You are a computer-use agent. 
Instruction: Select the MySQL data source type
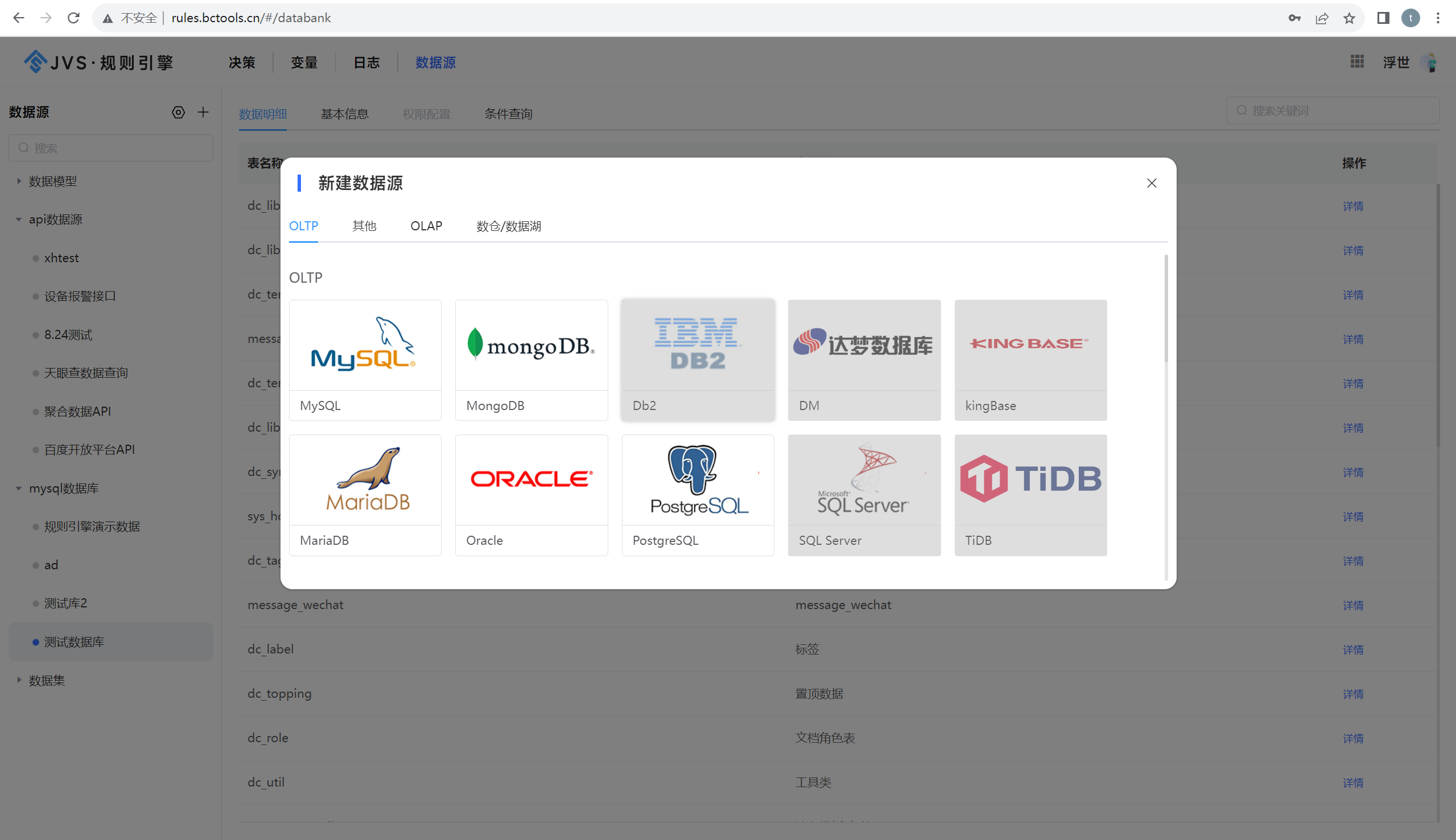click(365, 359)
